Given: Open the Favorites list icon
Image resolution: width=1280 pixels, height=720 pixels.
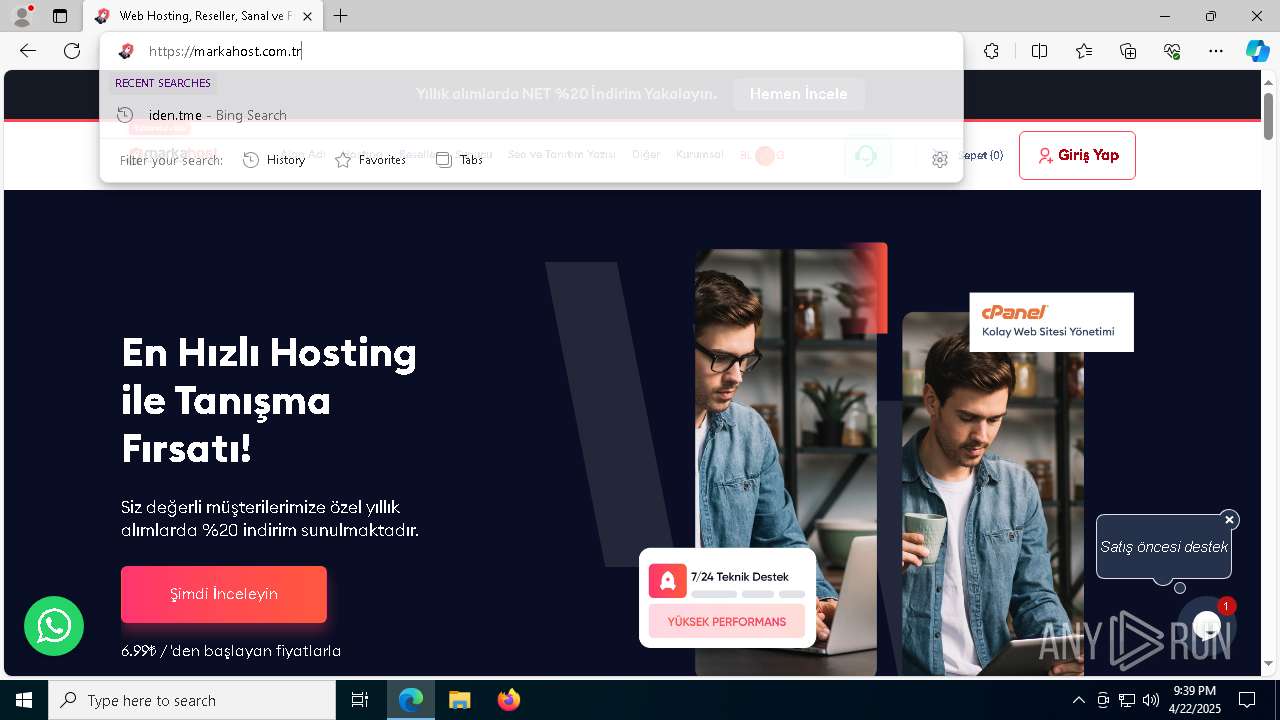Looking at the screenshot, I should [x=1084, y=51].
